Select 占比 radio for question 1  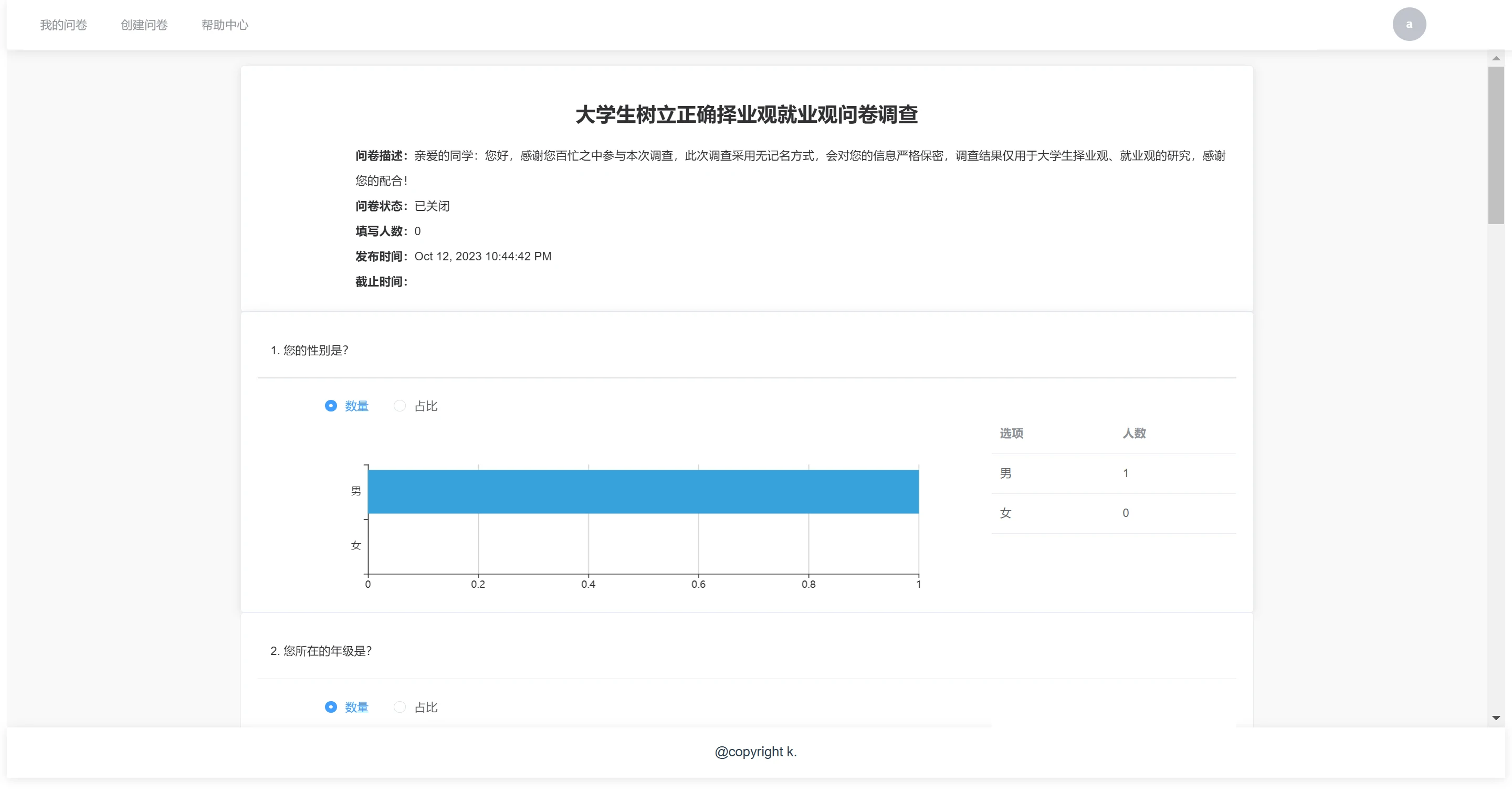tap(400, 406)
